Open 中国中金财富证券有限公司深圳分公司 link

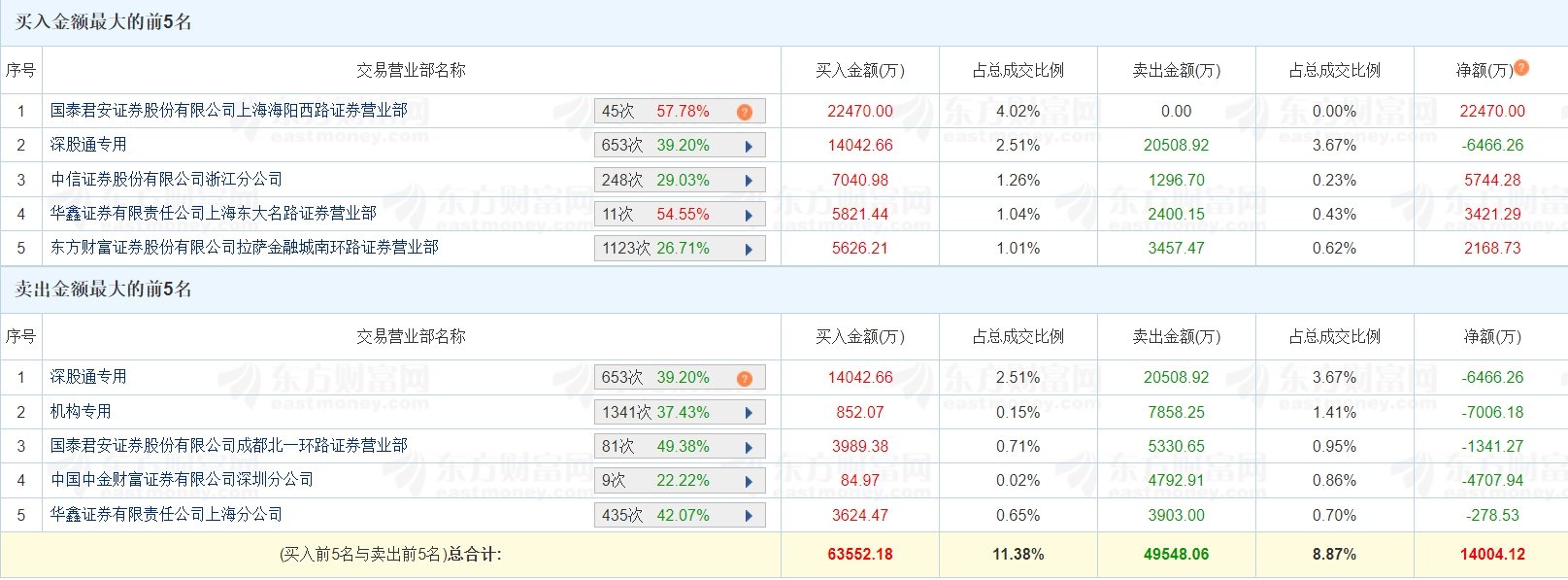183,480
